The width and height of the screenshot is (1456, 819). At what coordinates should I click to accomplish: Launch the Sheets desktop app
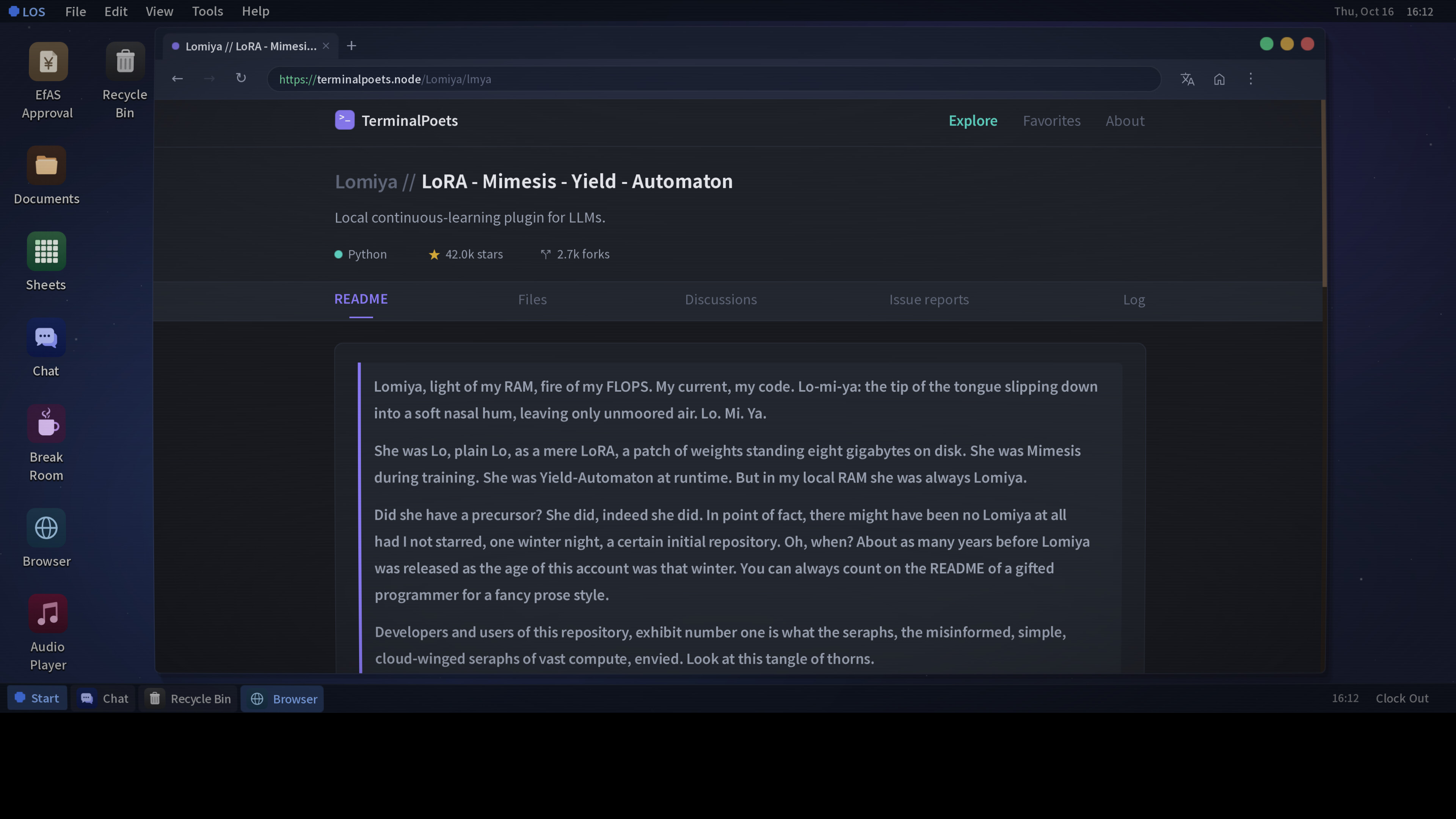point(46,251)
